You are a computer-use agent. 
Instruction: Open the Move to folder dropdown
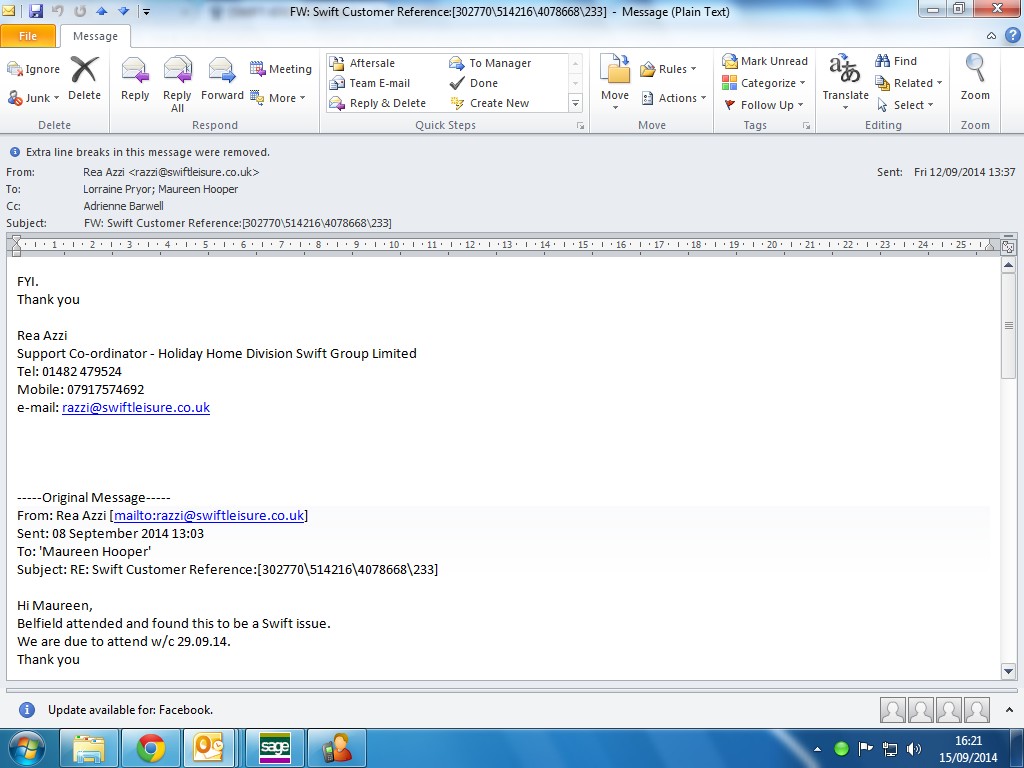[x=615, y=82]
